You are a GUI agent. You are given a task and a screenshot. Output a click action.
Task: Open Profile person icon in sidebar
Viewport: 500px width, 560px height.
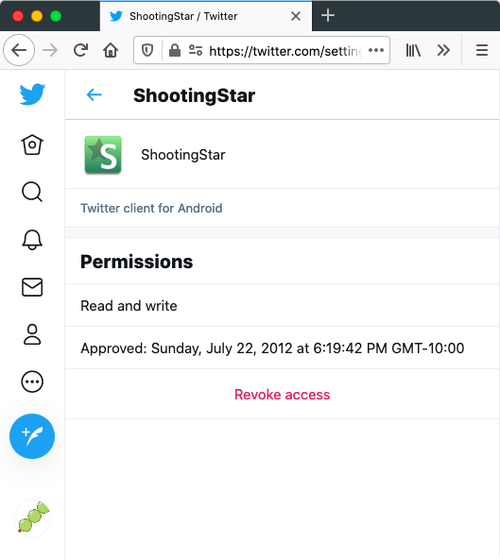[32, 334]
